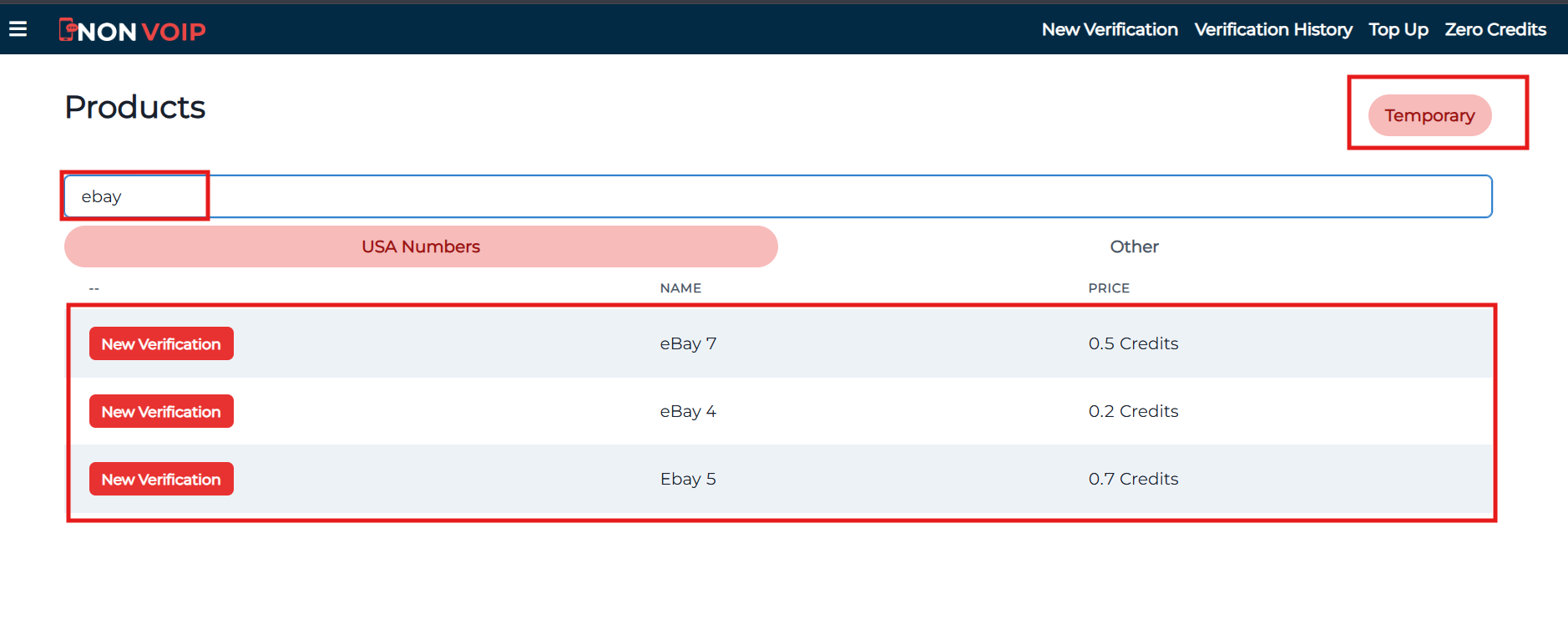Click the 0.5 Credits price
1568x620 pixels.
[x=1133, y=343]
